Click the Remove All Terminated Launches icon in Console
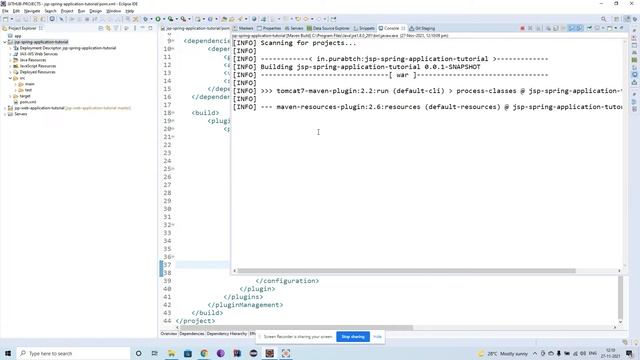This screenshot has width=640, height=360. tap(538, 28)
